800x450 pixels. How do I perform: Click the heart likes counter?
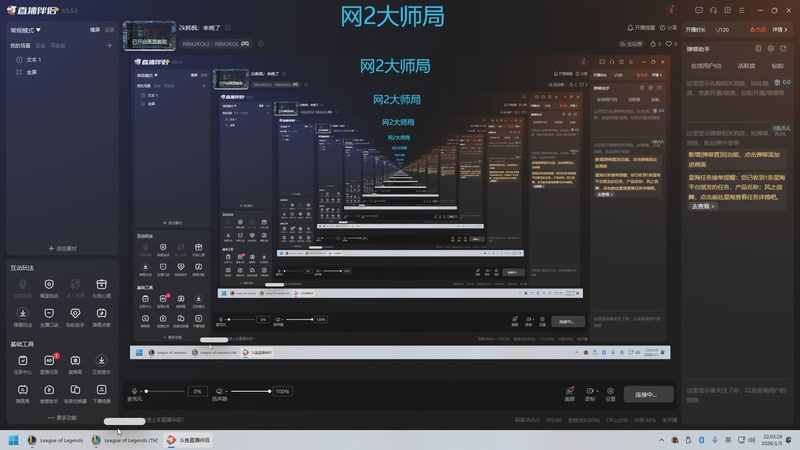click(x=671, y=44)
